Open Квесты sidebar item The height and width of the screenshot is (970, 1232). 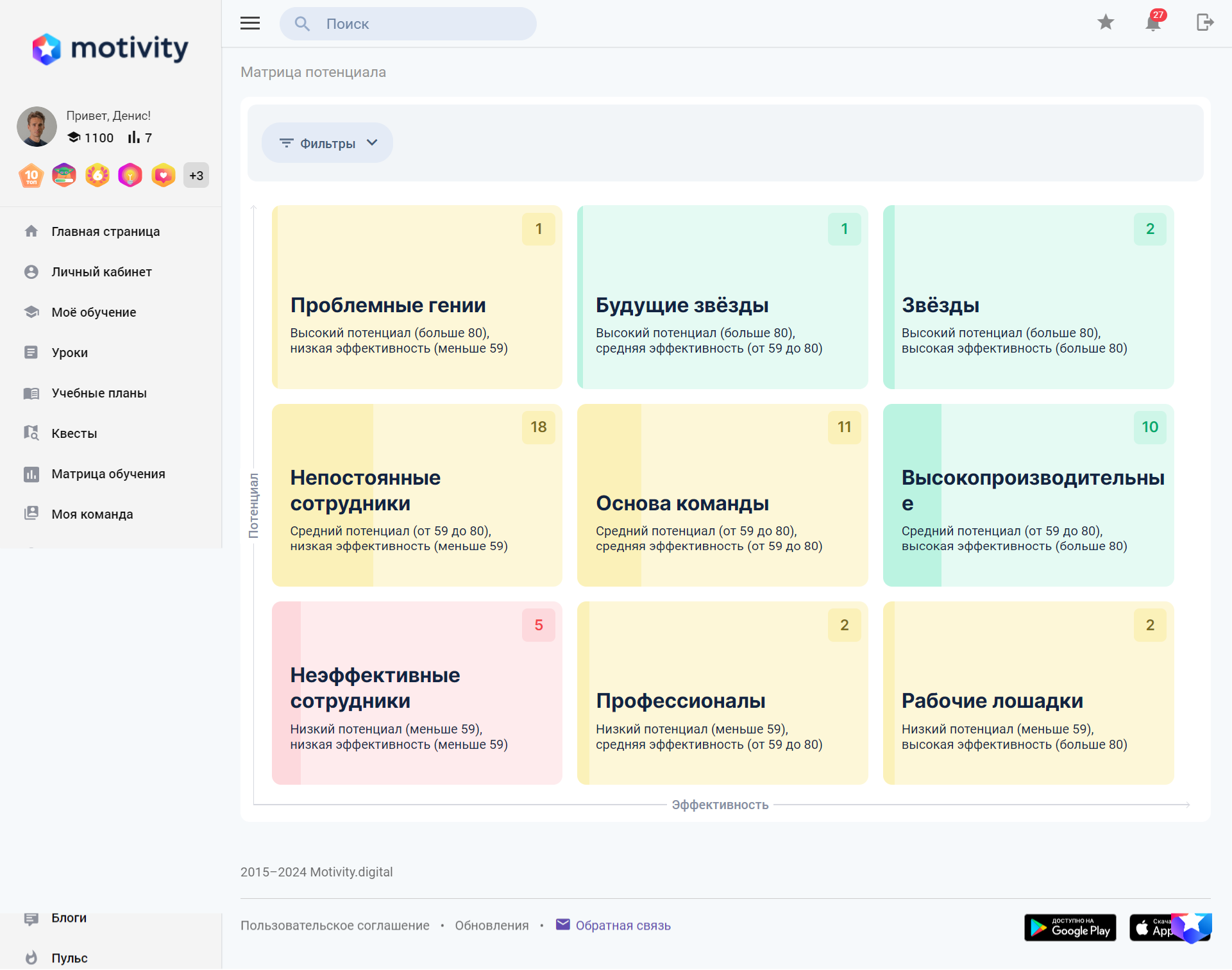point(74,433)
